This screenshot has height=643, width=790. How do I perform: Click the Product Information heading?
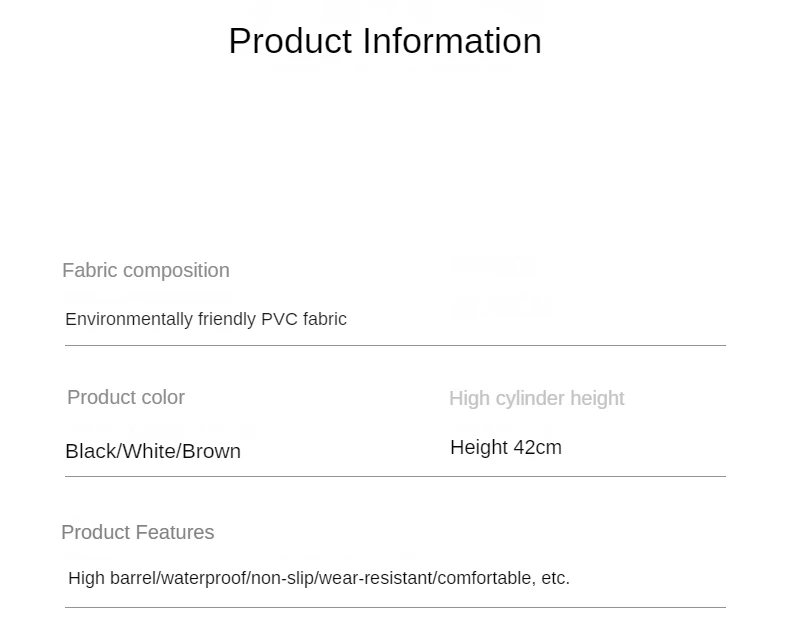pos(385,41)
